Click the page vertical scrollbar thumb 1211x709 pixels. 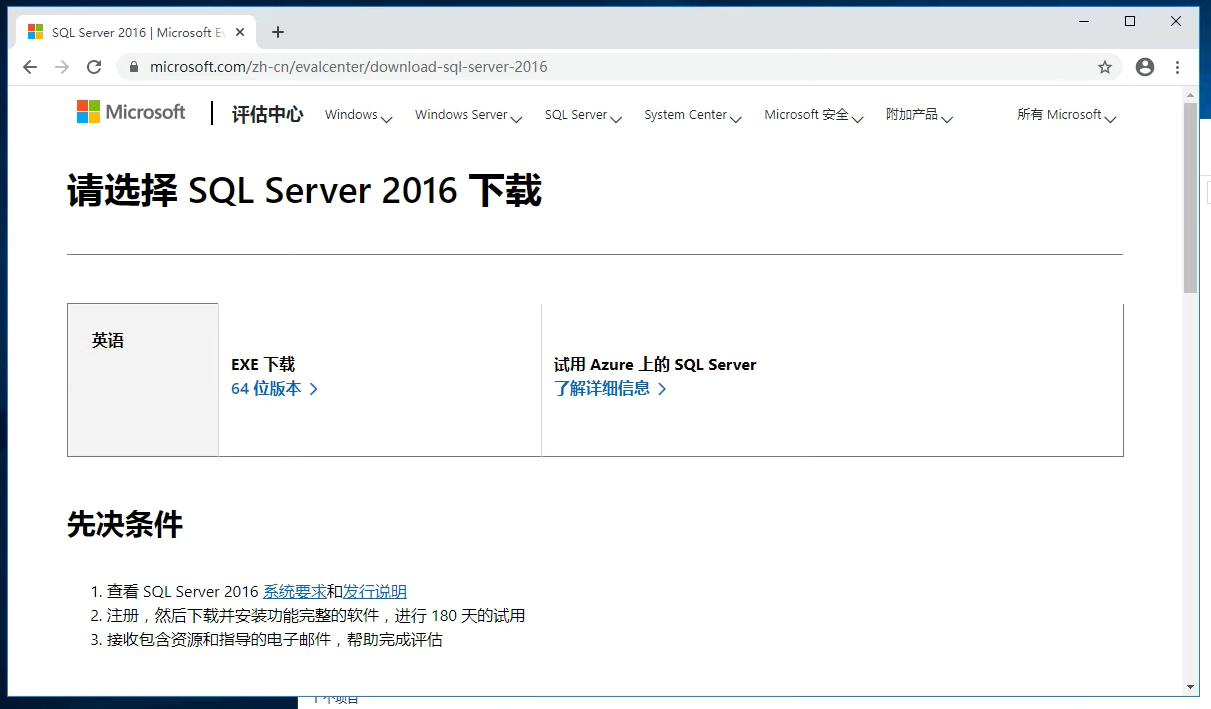click(1190, 197)
